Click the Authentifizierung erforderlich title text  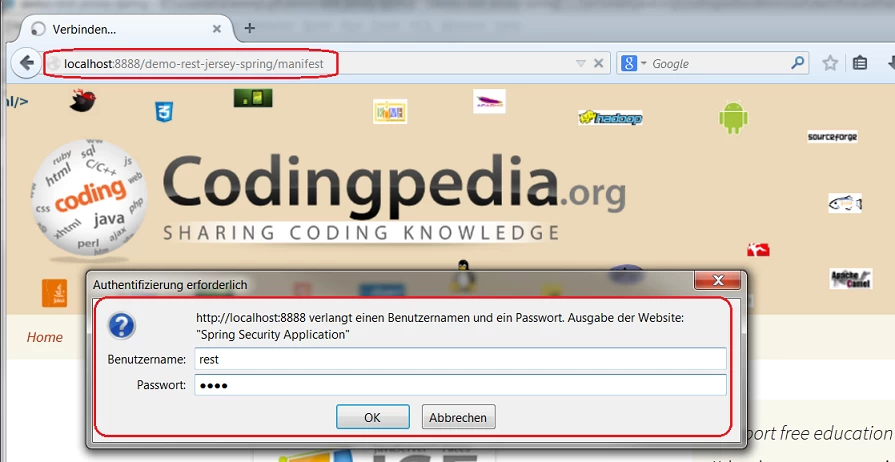coord(170,284)
